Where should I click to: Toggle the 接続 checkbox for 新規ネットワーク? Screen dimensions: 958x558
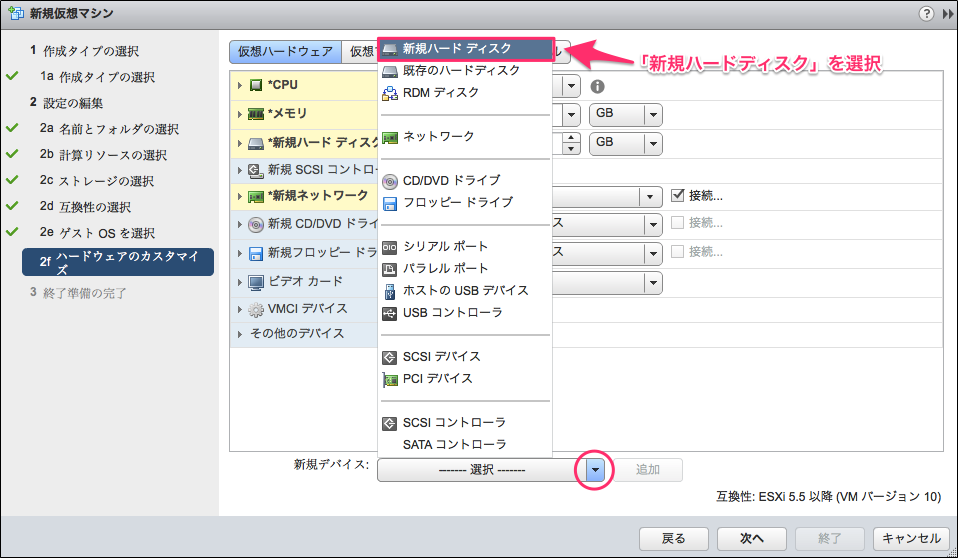677,196
